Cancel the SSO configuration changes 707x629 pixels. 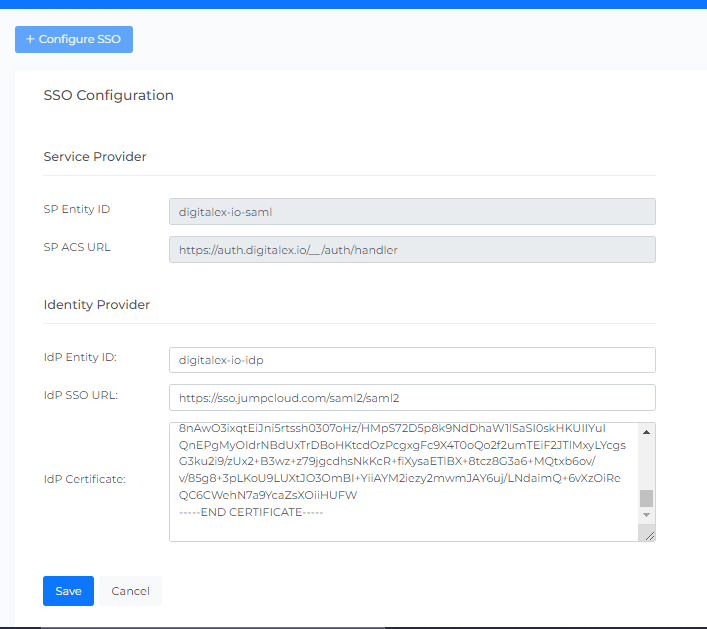[130, 591]
